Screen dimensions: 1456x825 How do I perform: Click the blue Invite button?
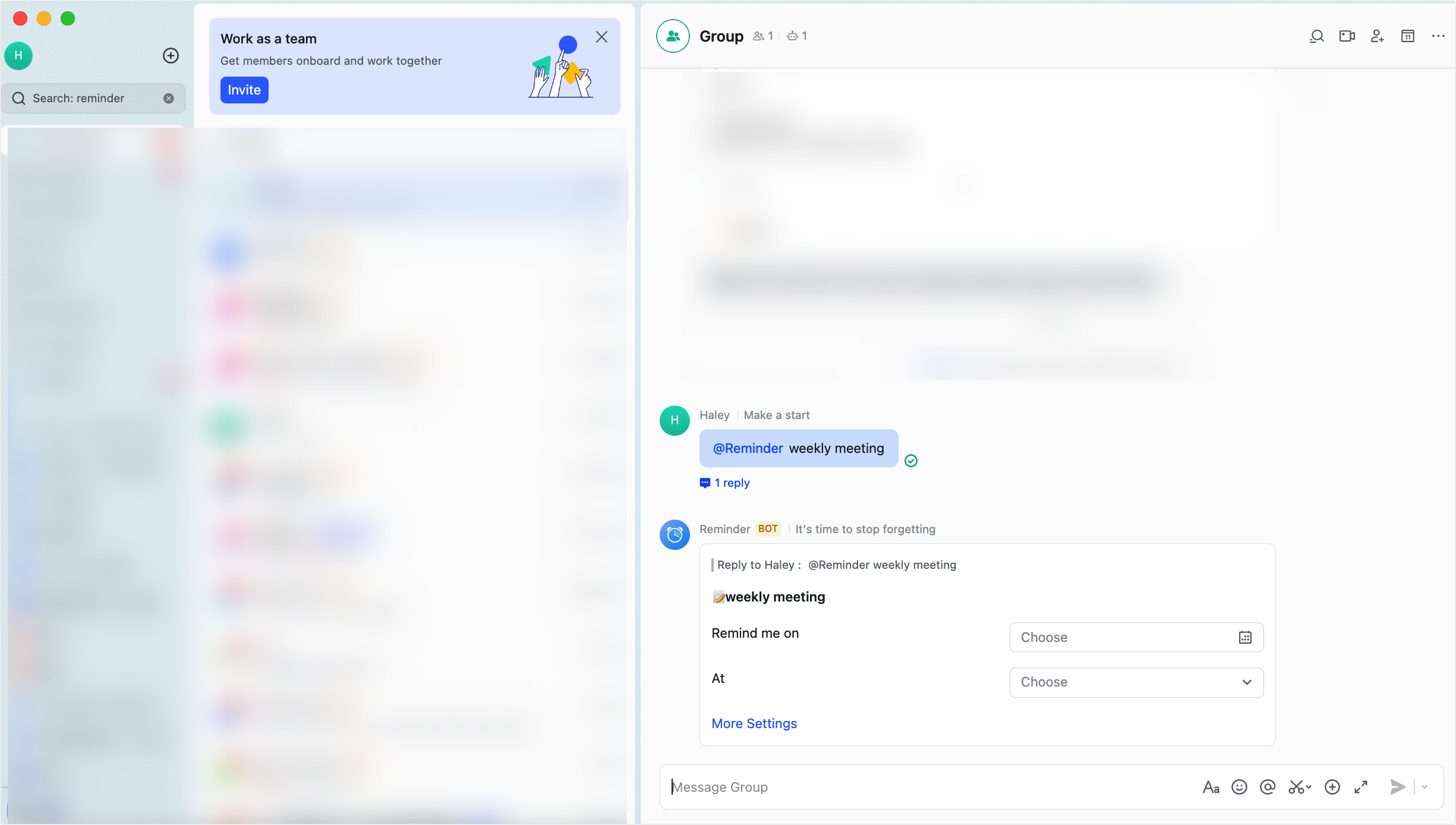tap(244, 90)
